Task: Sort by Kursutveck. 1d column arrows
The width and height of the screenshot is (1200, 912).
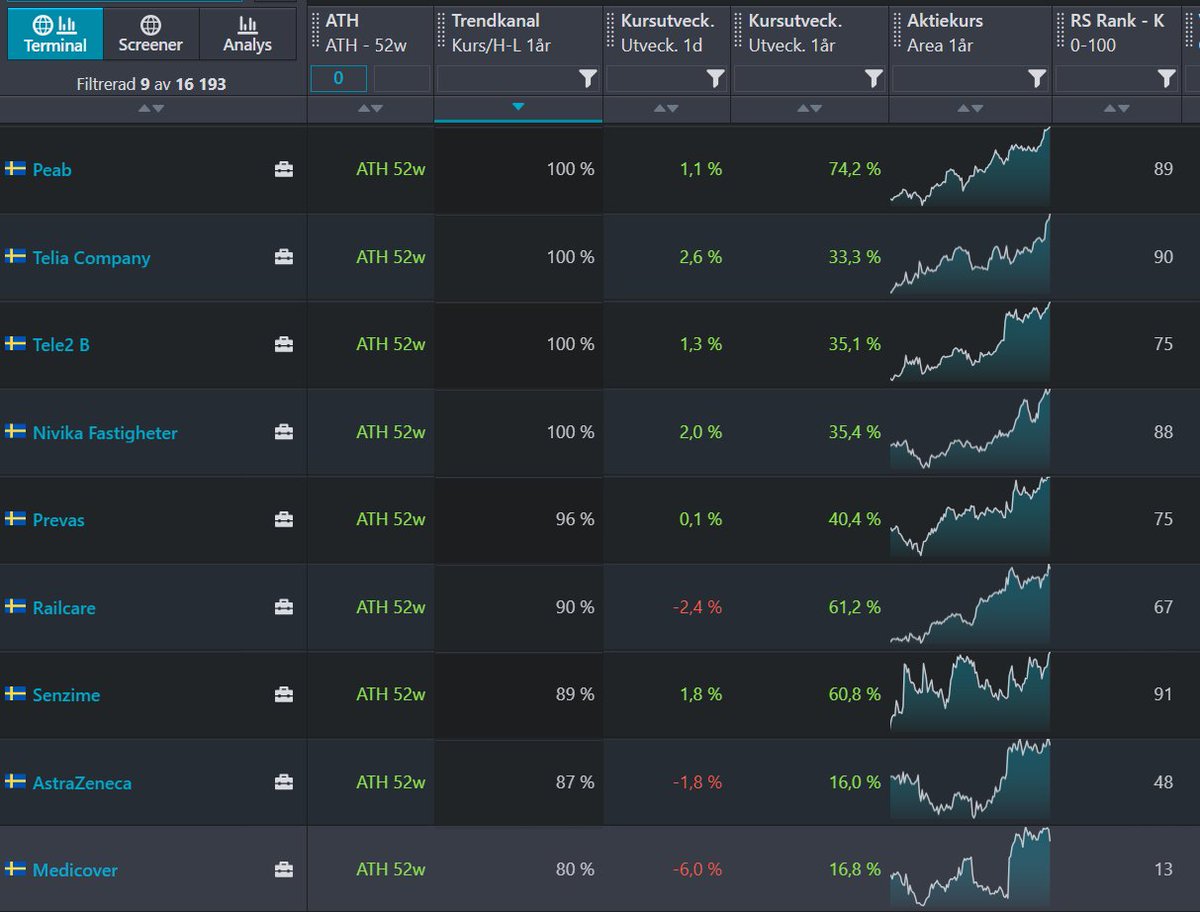Action: 666,108
